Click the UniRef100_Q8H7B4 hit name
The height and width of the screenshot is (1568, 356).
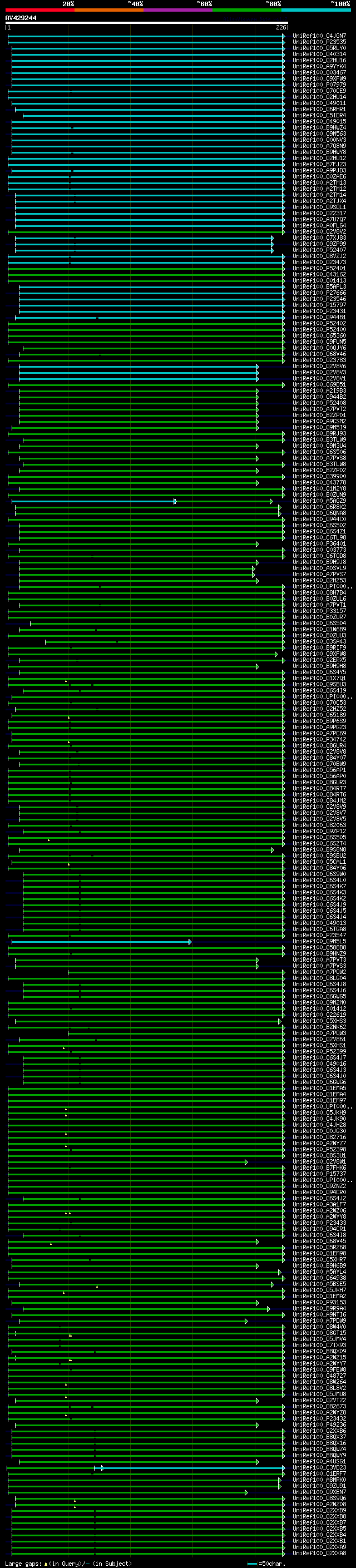pos(319,593)
